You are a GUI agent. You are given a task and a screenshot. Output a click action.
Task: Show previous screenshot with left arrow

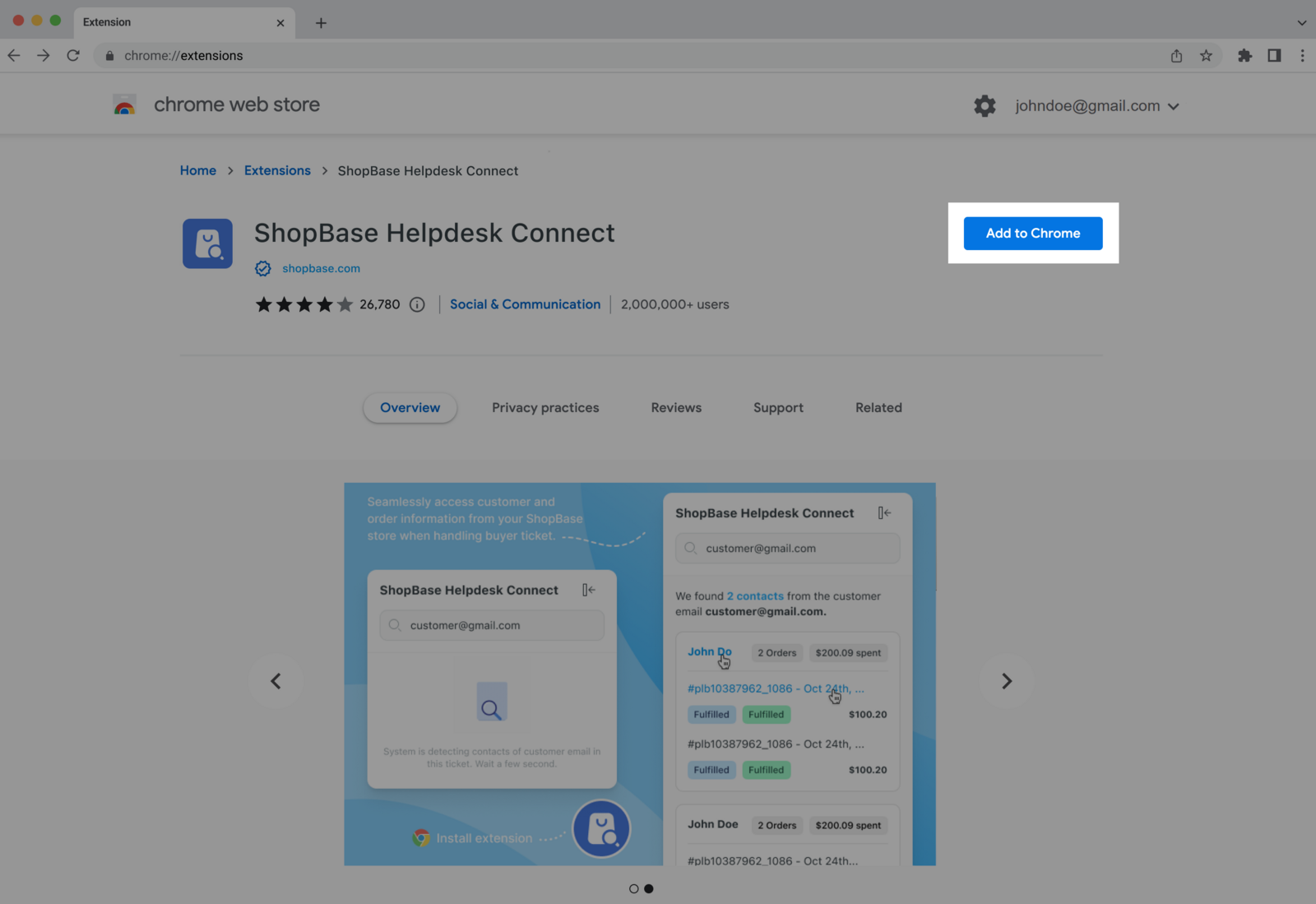(276, 681)
